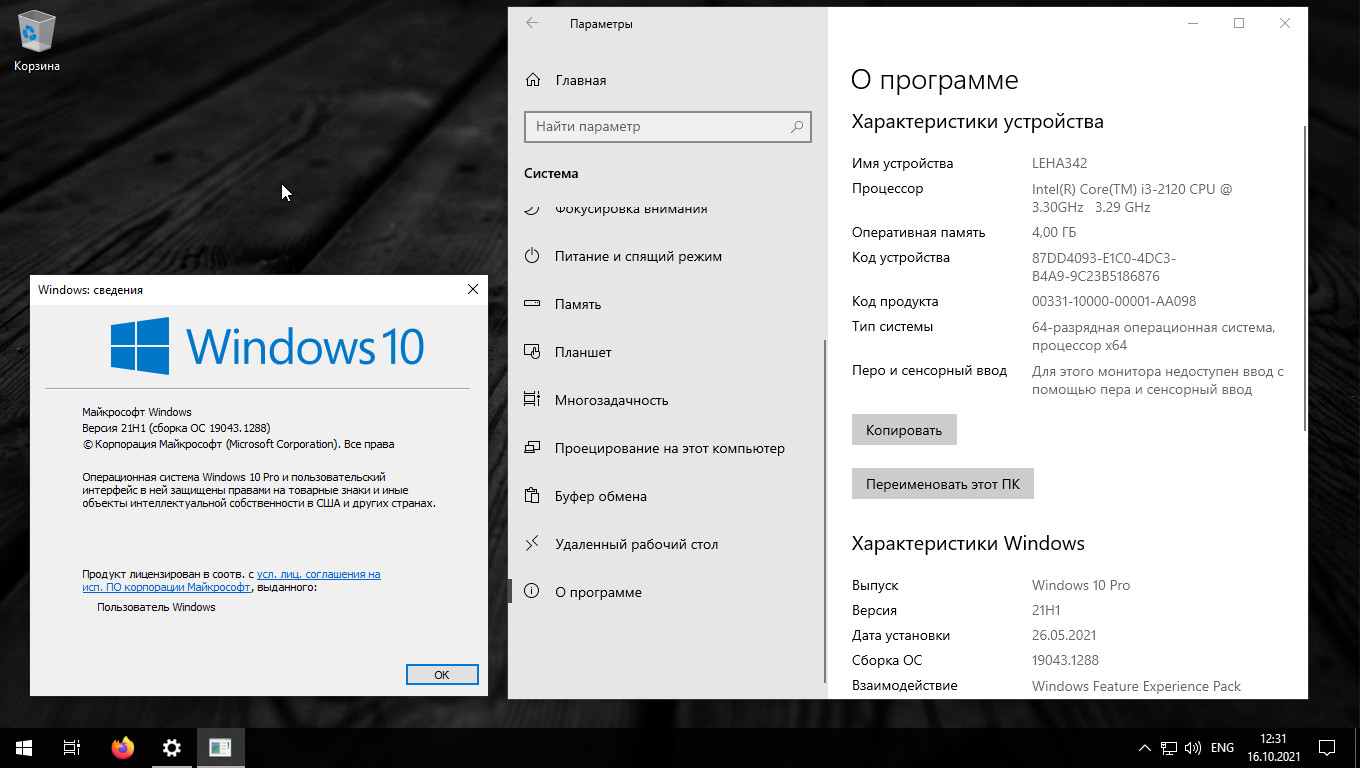Close the Windows: сведения dialog
This screenshot has width=1360, height=768.
click(473, 289)
